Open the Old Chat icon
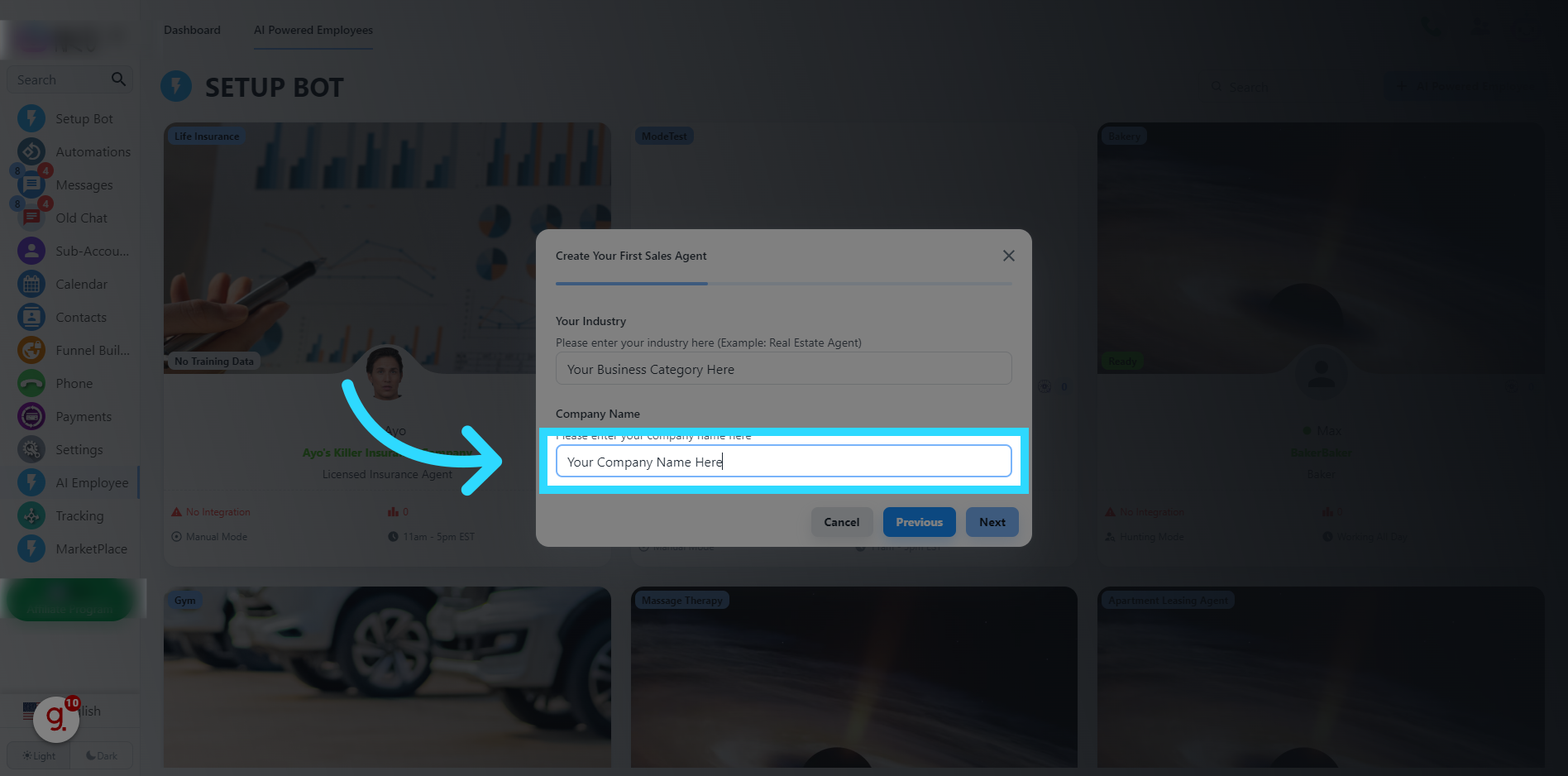 31,218
